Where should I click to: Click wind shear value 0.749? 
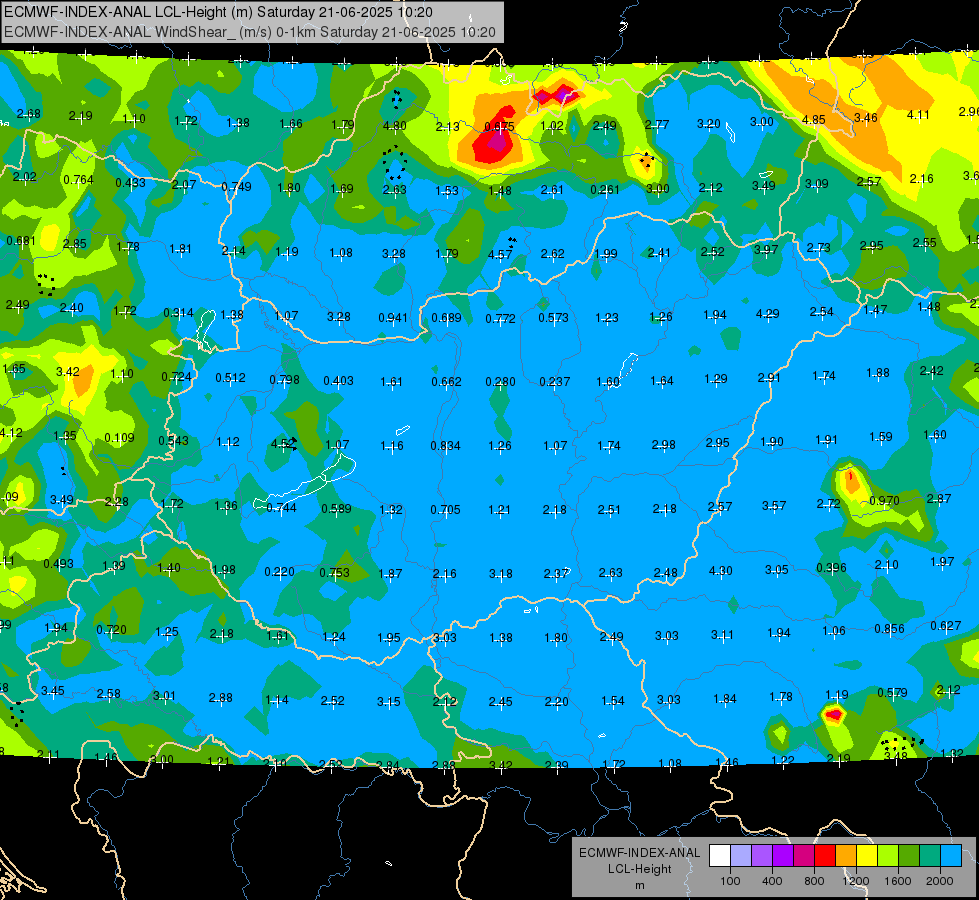tap(237, 187)
